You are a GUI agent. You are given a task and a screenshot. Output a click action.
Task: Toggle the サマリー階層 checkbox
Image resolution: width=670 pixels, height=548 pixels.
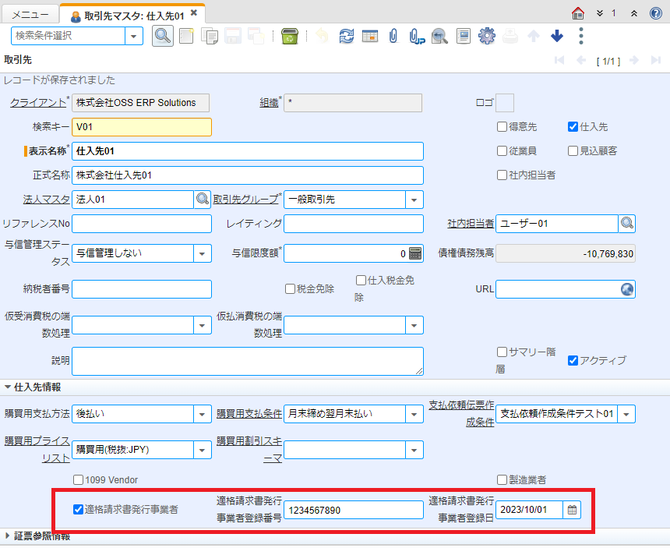[x=502, y=352]
